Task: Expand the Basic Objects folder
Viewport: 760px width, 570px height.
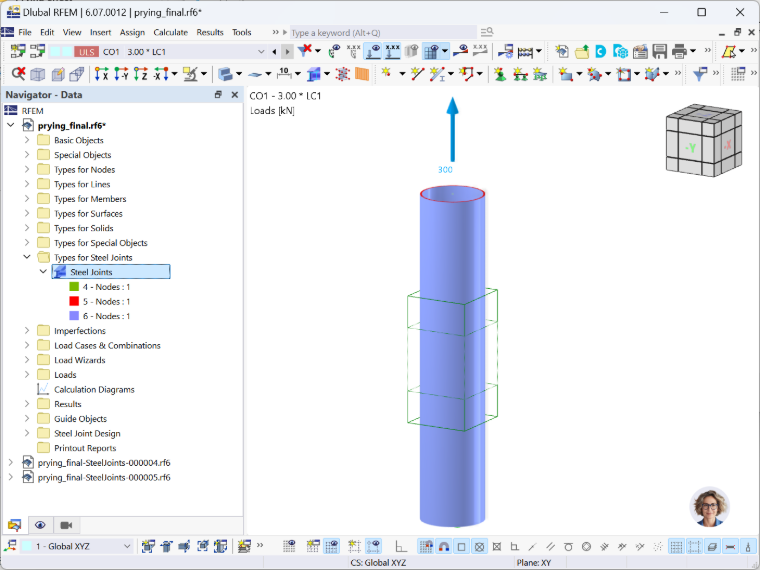Action: point(27,140)
